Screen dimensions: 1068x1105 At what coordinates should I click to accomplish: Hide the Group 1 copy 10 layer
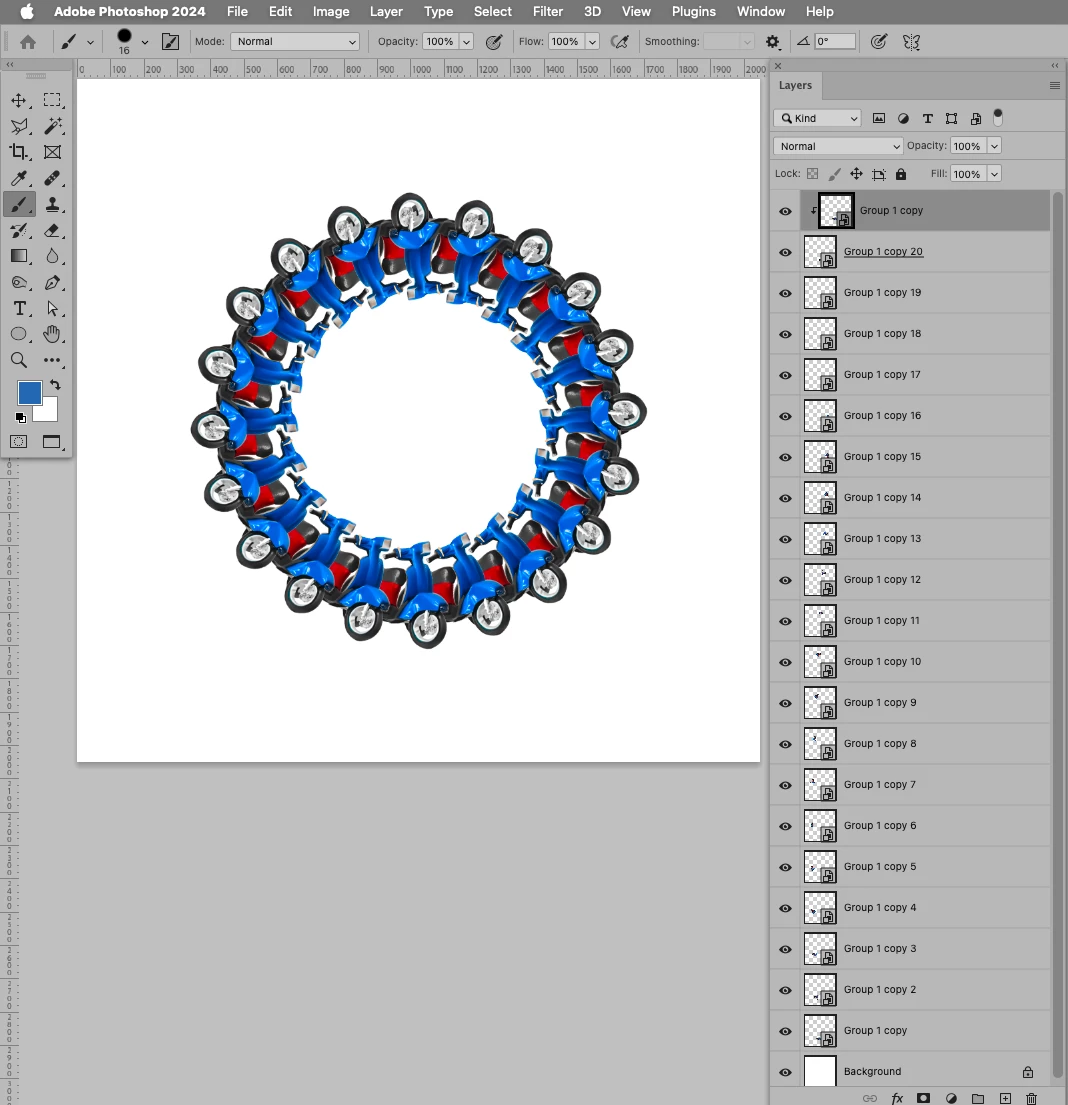(x=785, y=662)
